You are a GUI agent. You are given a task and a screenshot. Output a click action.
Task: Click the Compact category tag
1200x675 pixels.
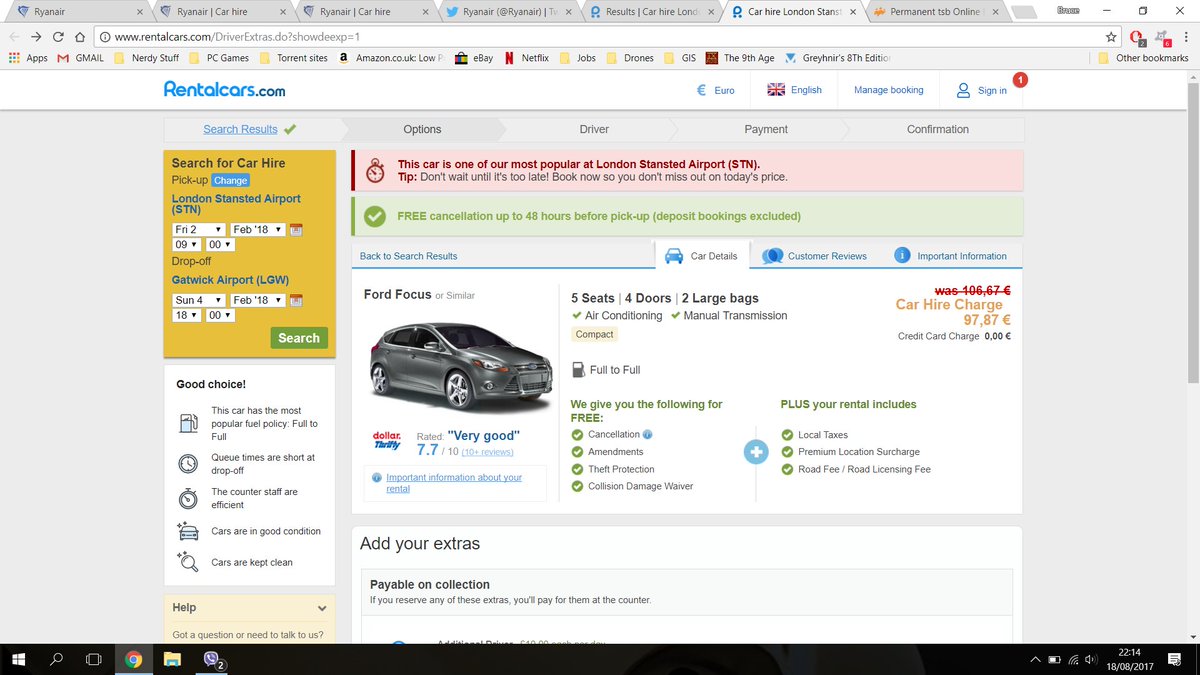pos(595,335)
